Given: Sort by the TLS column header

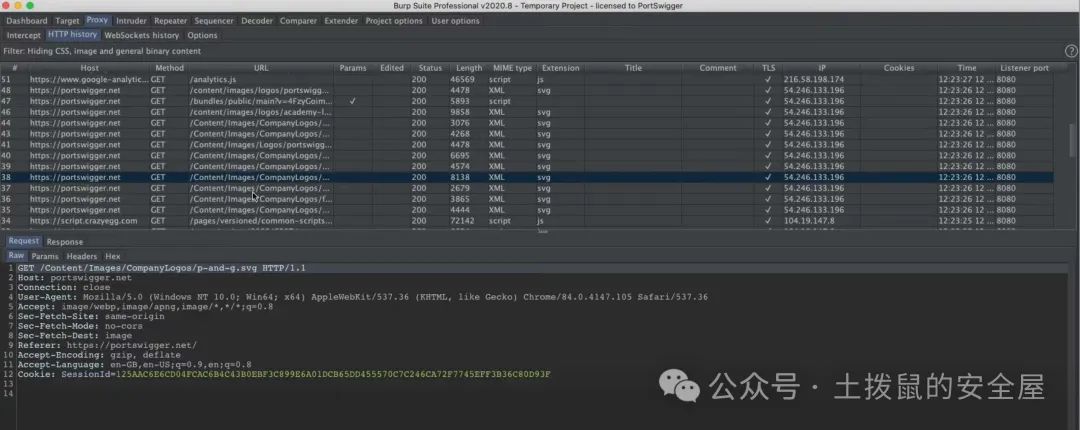Looking at the screenshot, I should (768, 68).
